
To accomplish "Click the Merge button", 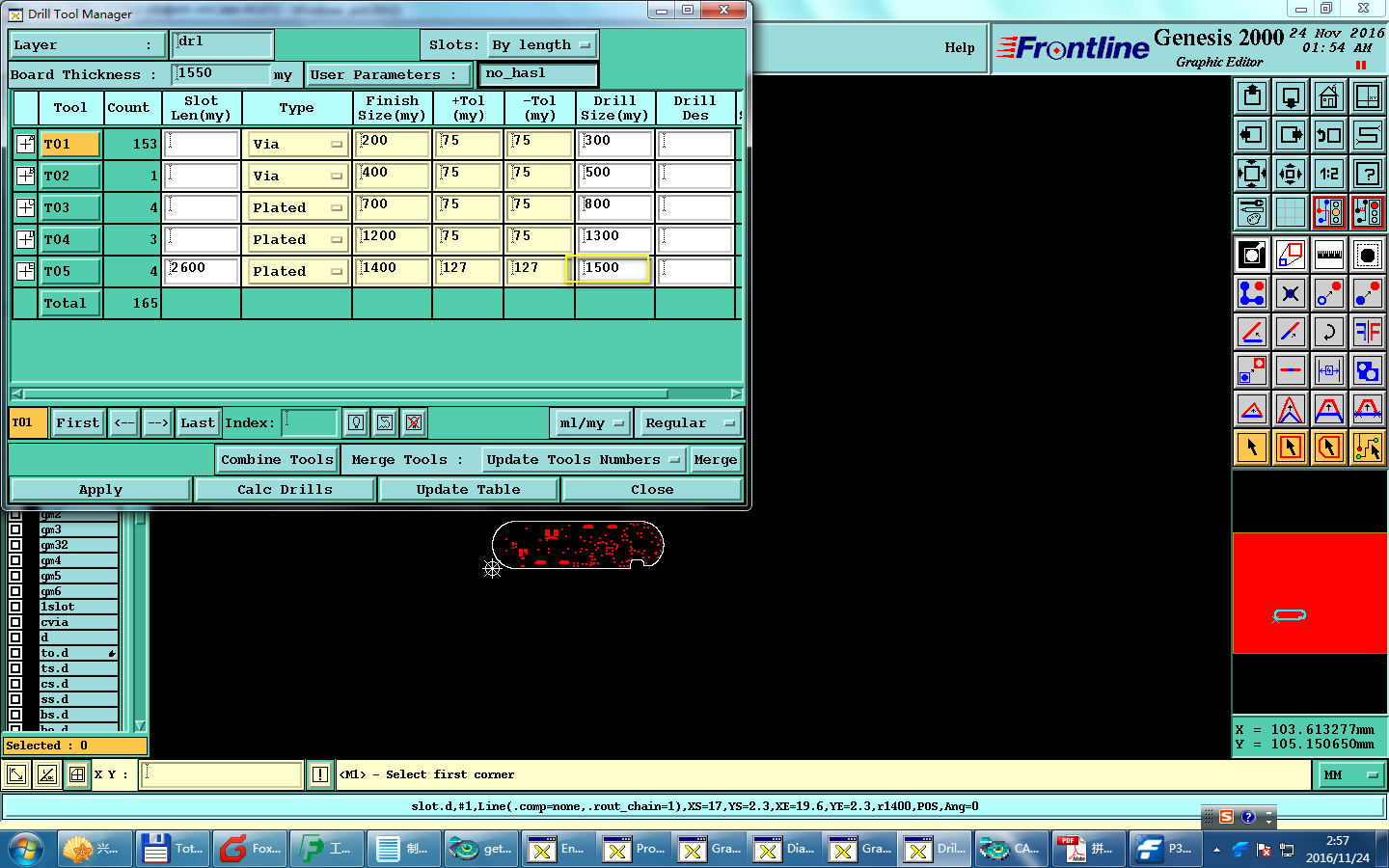I will pos(716,460).
